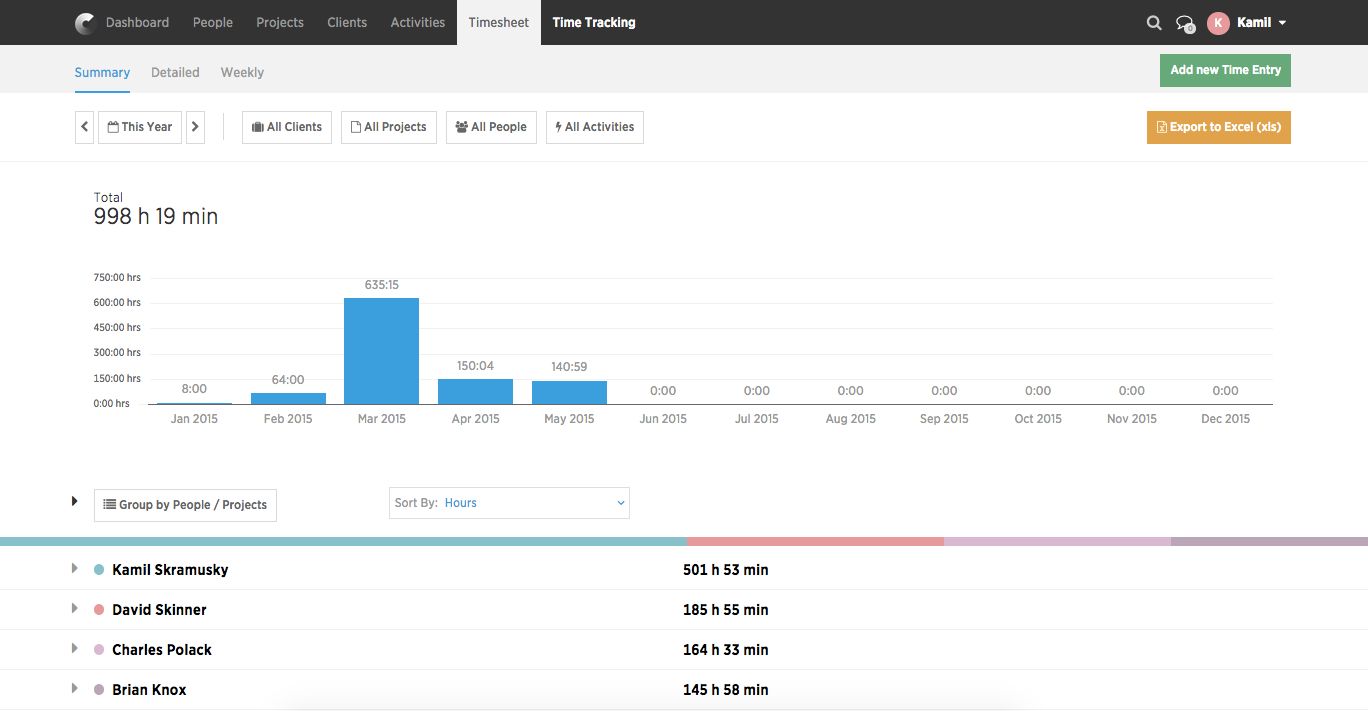The width and height of the screenshot is (1368, 711).
Task: Click Charles Polack's color dot
Action: [x=98, y=649]
